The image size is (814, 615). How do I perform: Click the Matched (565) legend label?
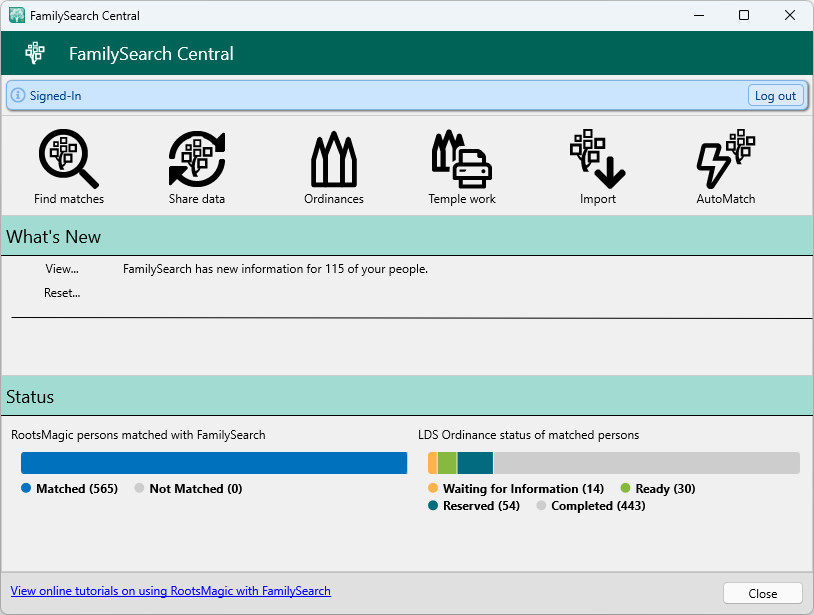(x=76, y=489)
